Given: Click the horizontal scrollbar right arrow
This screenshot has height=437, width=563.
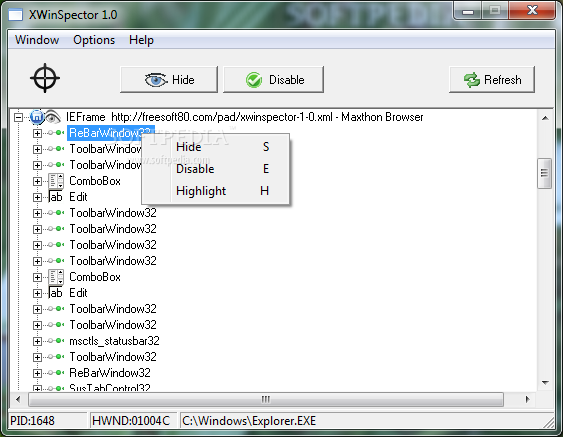Looking at the screenshot, I should click(527, 399).
